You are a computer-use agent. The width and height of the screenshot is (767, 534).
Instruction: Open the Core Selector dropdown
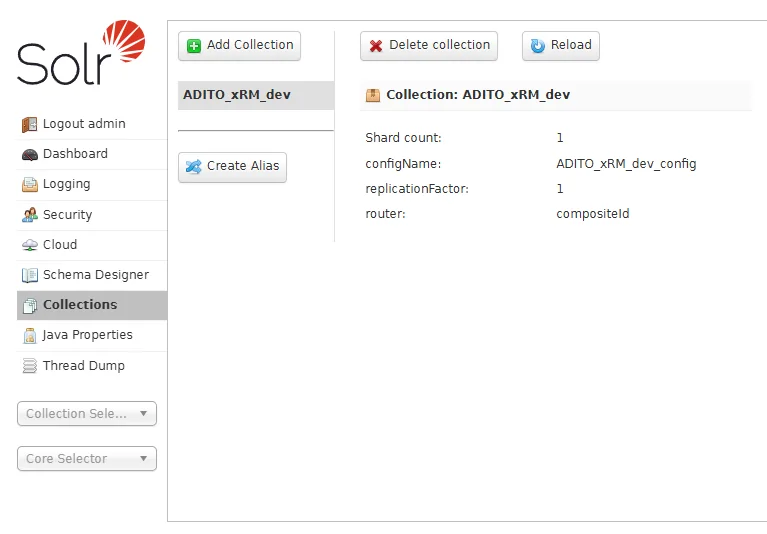[87, 459]
